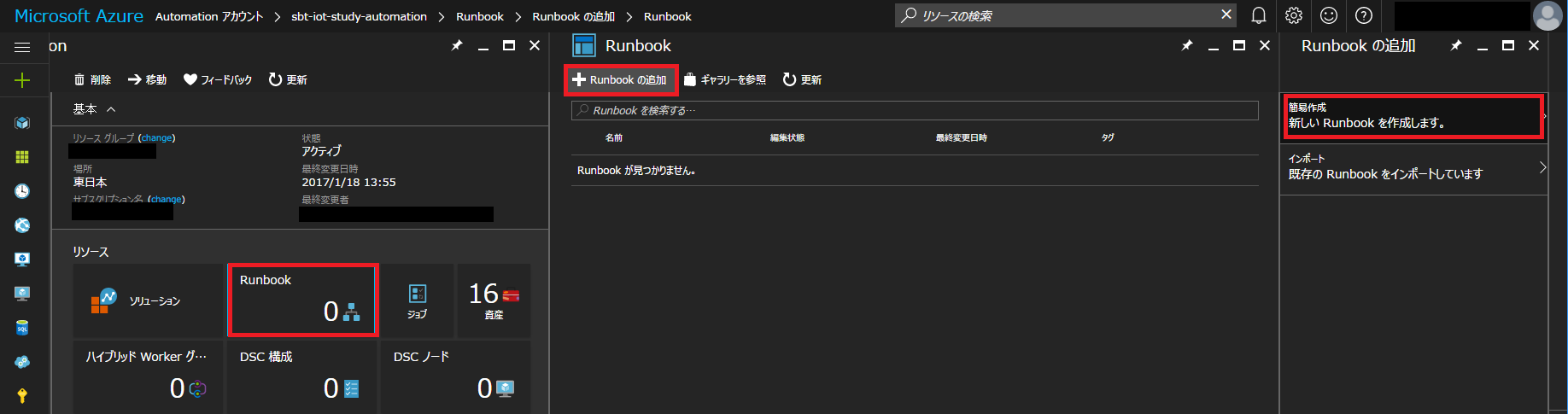
Task: Click the 移動 (Move) toolbar button
Action: (147, 79)
